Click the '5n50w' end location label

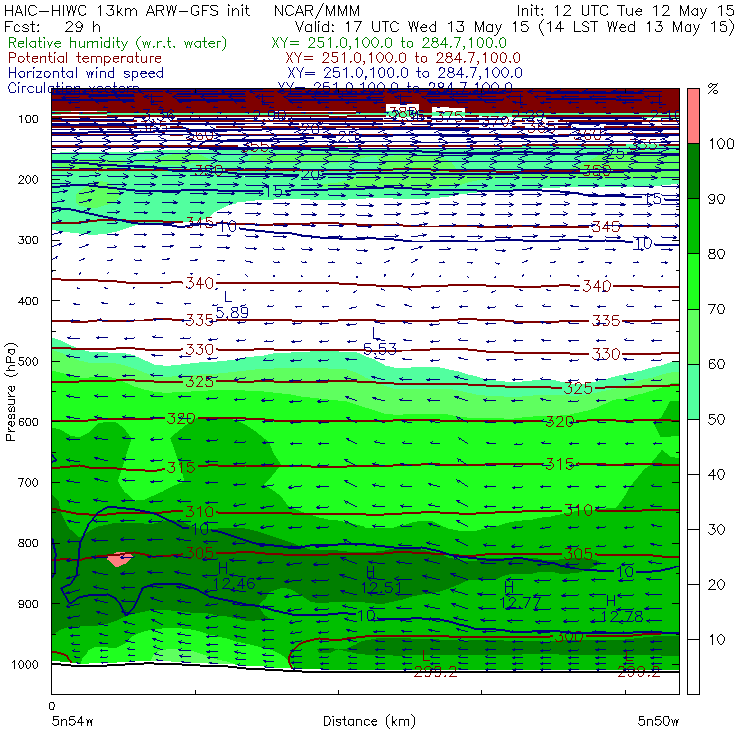coord(658,721)
